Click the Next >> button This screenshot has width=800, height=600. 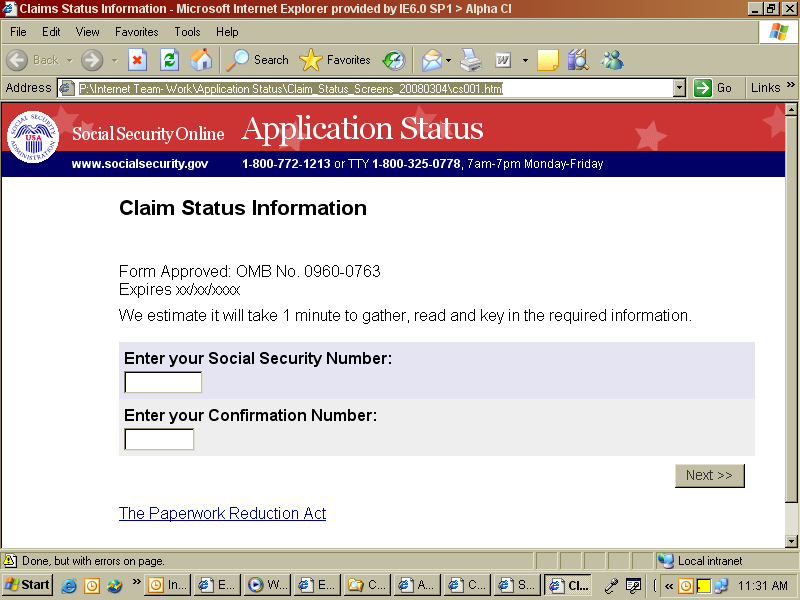tap(710, 476)
